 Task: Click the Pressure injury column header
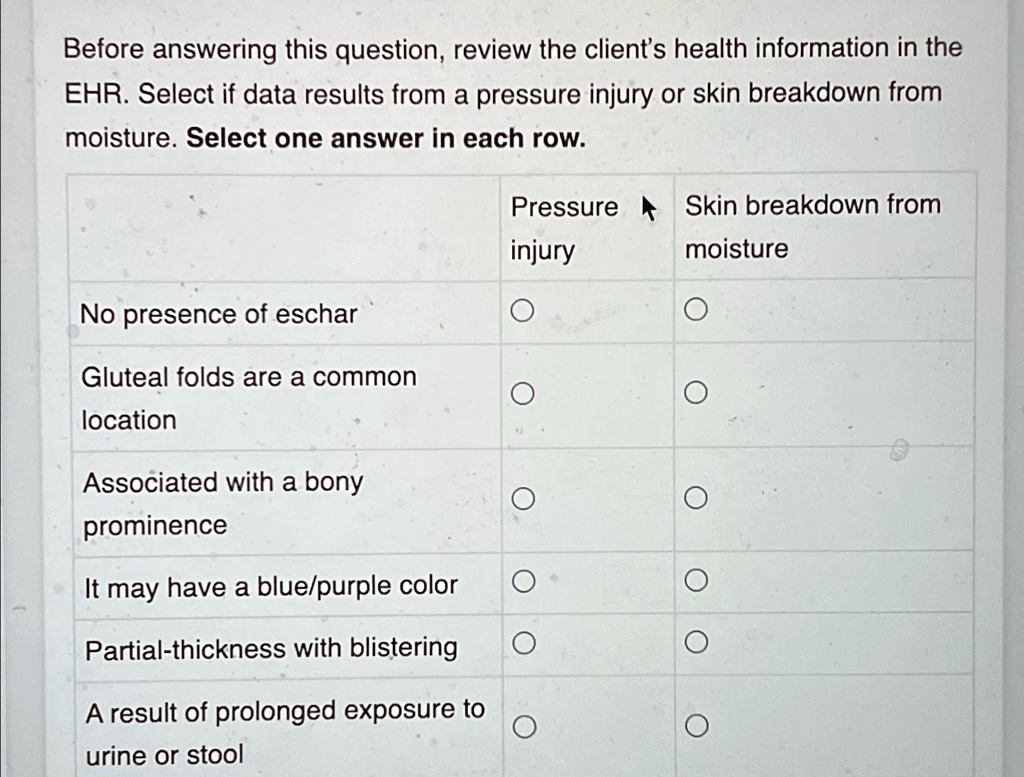click(x=564, y=229)
